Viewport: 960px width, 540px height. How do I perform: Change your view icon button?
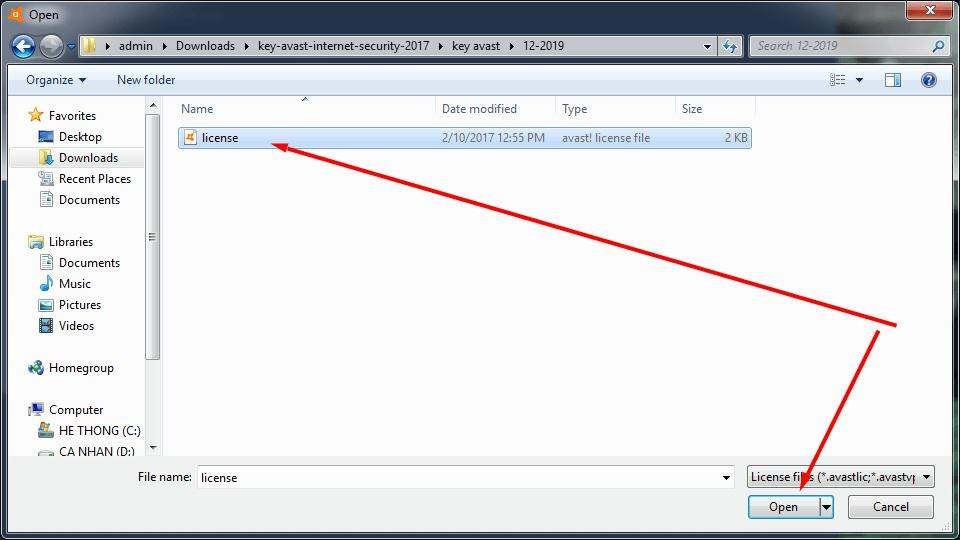click(837, 80)
